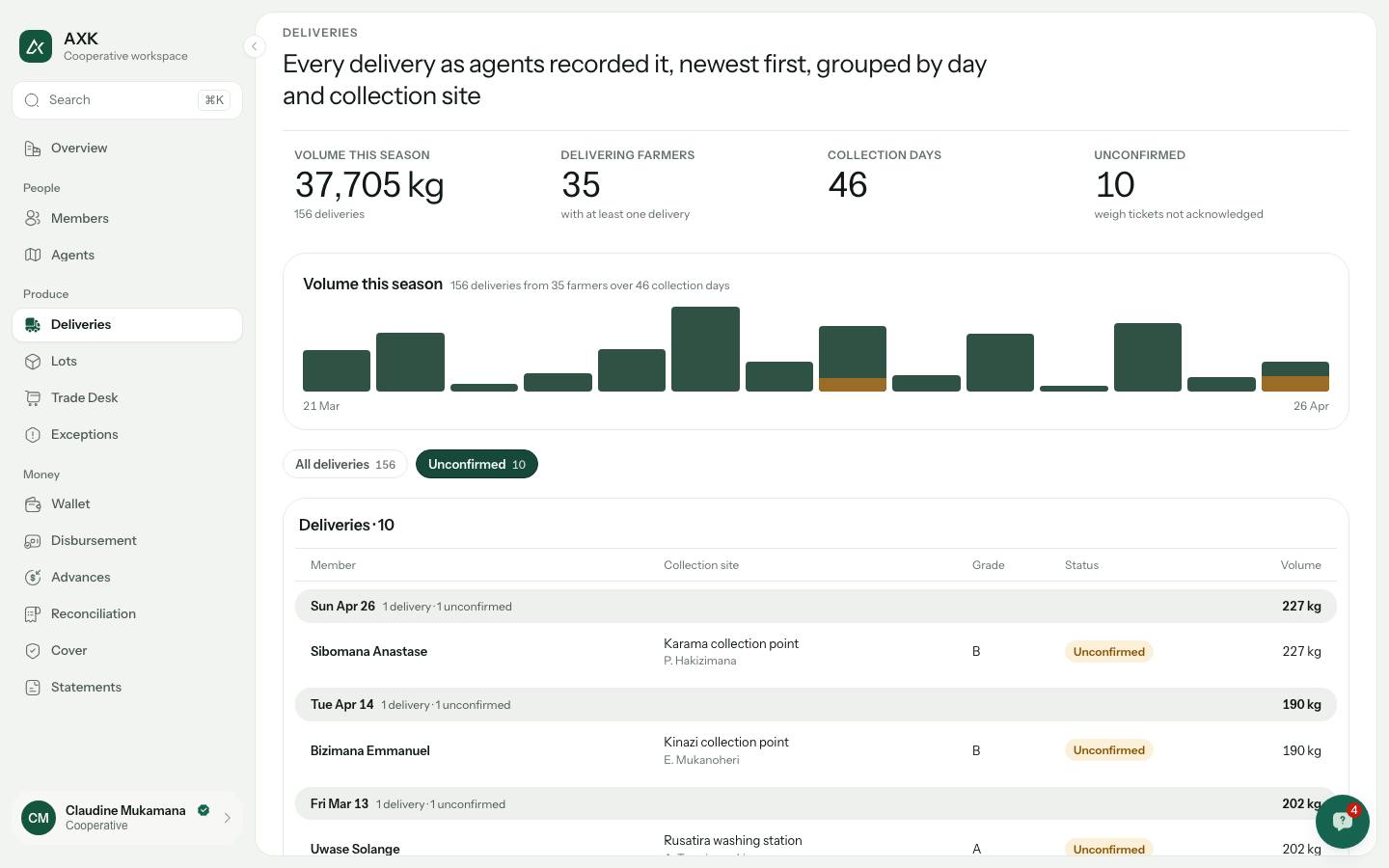Screen dimensions: 1389x868
Task: Click the Disbursement sidebar icon
Action: click(x=33, y=541)
